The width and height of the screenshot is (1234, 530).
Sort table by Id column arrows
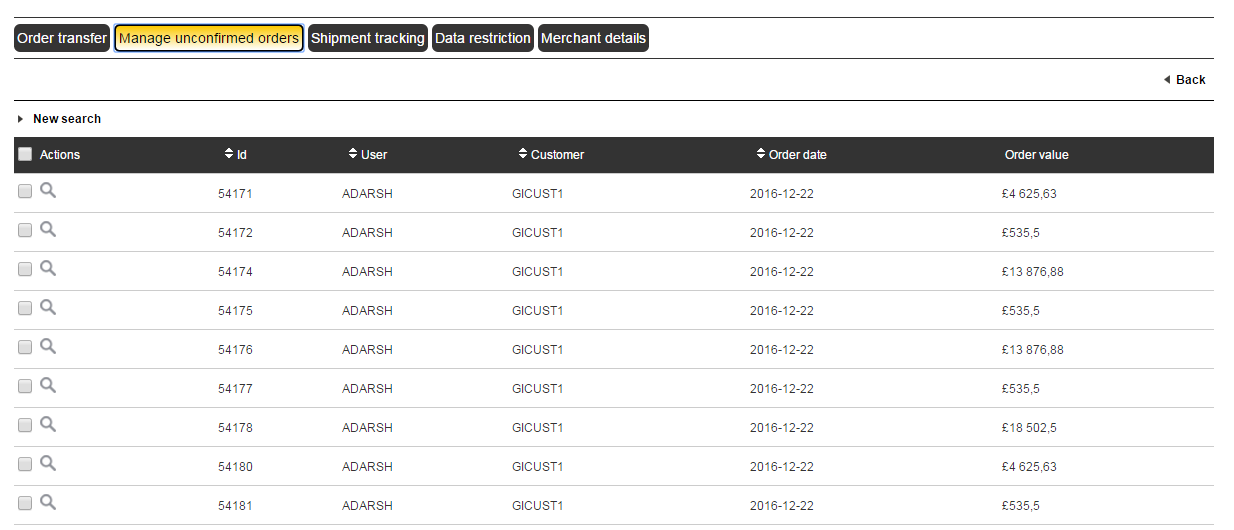click(229, 154)
